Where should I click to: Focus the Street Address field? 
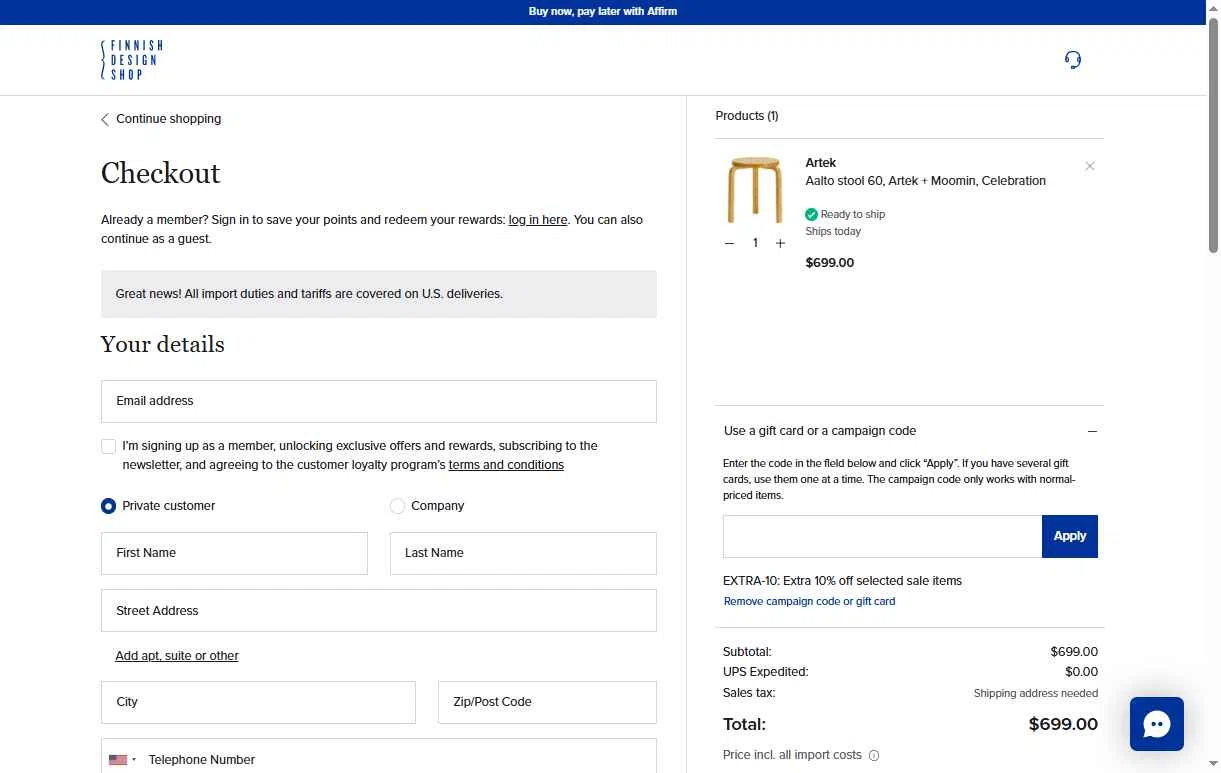pos(379,610)
